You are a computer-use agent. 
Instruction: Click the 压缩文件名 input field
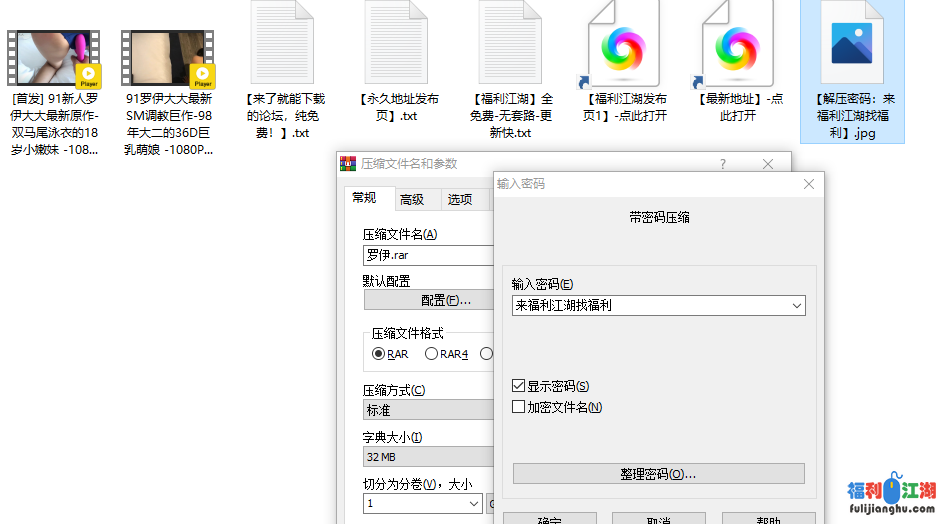point(428,255)
